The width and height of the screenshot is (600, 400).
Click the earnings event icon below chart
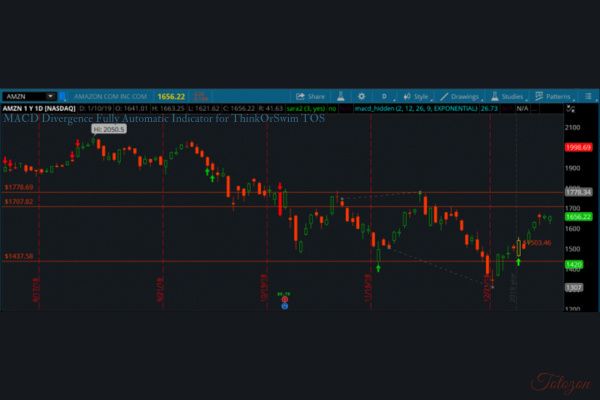tap(284, 299)
